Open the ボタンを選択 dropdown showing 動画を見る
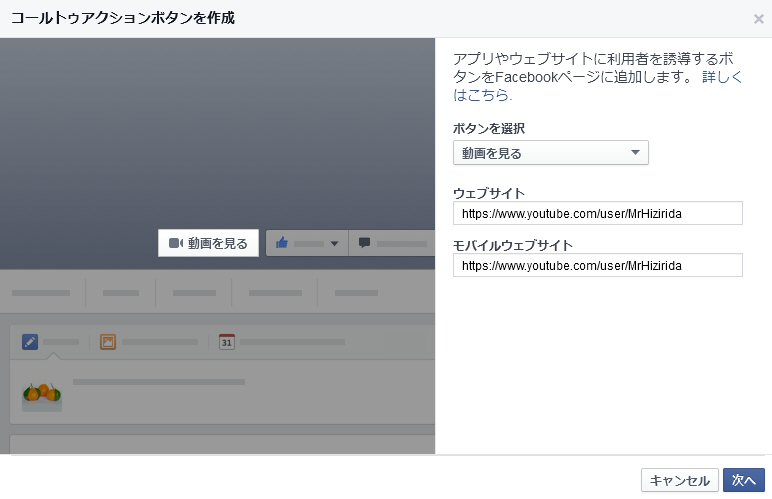 point(550,153)
